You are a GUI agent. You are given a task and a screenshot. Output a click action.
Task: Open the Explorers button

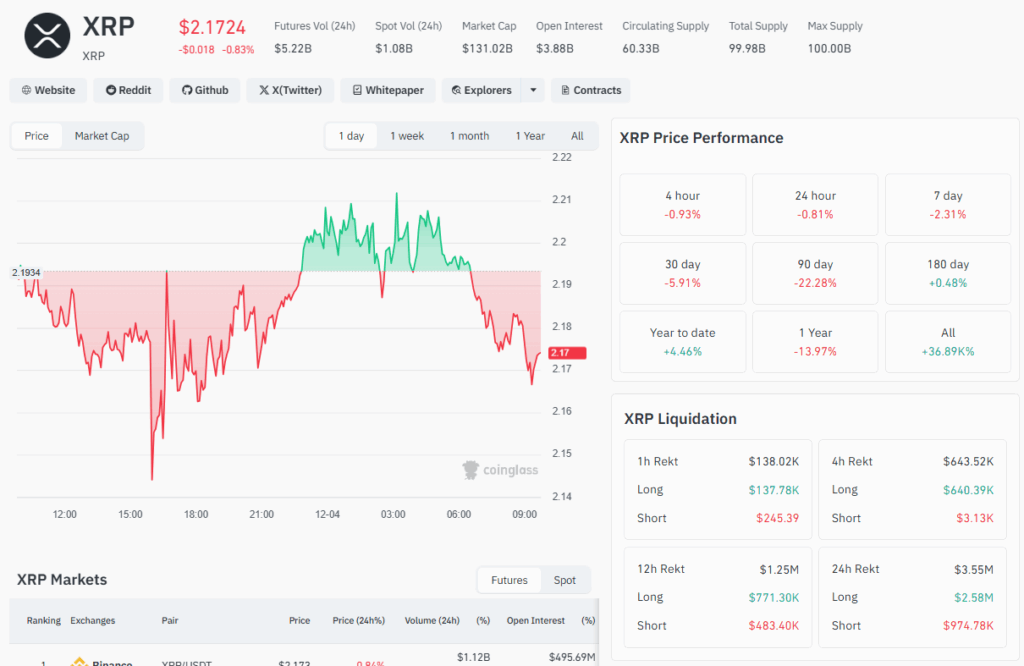coord(481,90)
